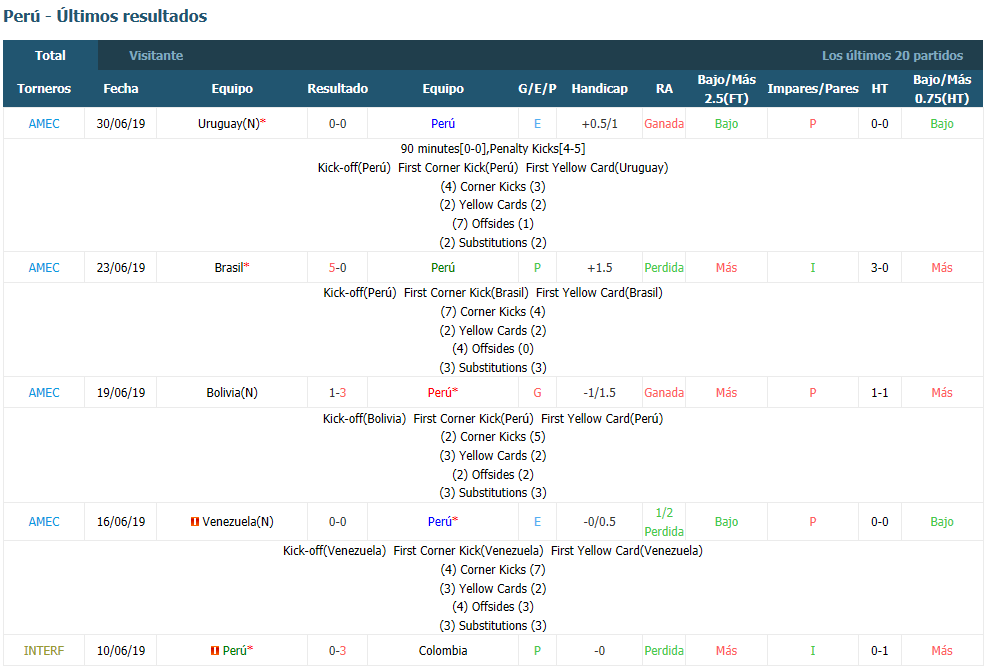Click the RA column header
The image size is (992, 666).
click(664, 89)
